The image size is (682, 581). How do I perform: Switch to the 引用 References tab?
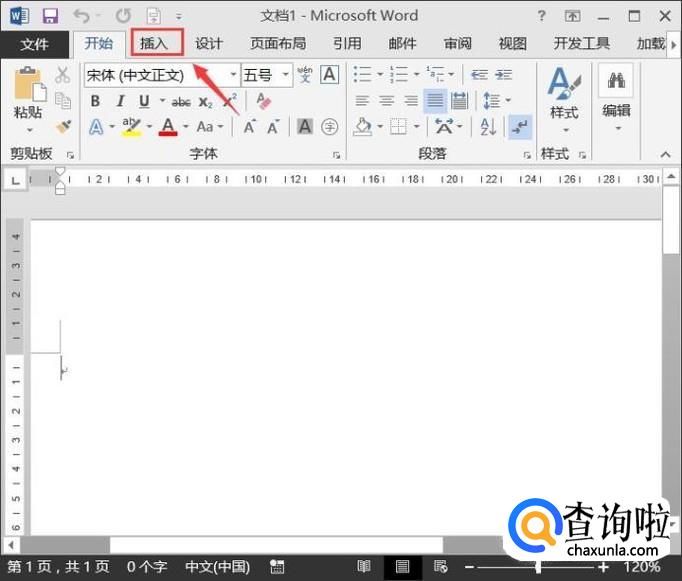tap(347, 43)
